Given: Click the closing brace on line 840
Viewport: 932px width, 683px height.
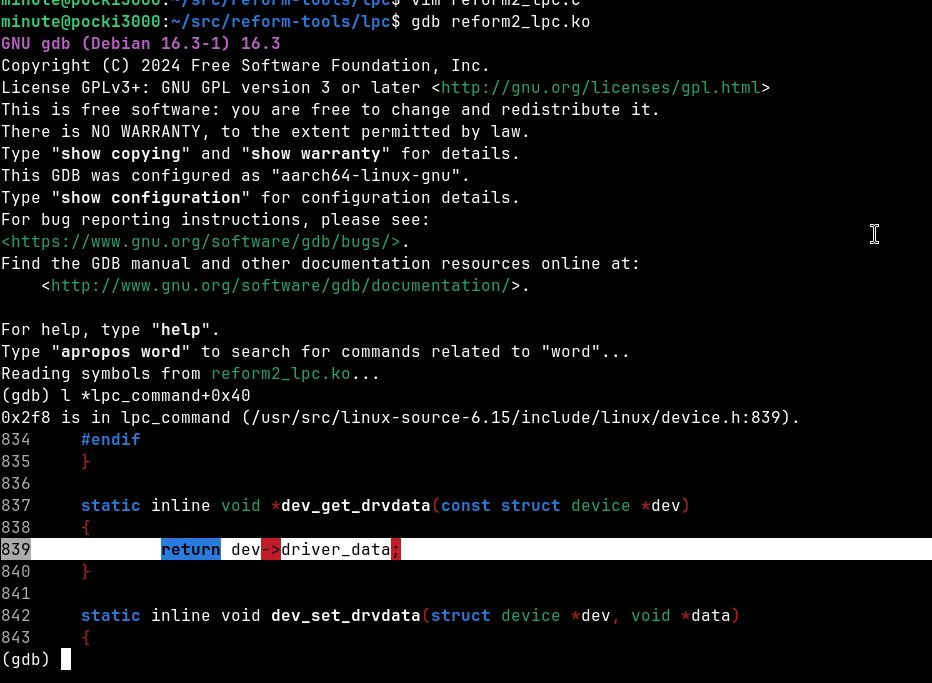Looking at the screenshot, I should click(x=86, y=571).
